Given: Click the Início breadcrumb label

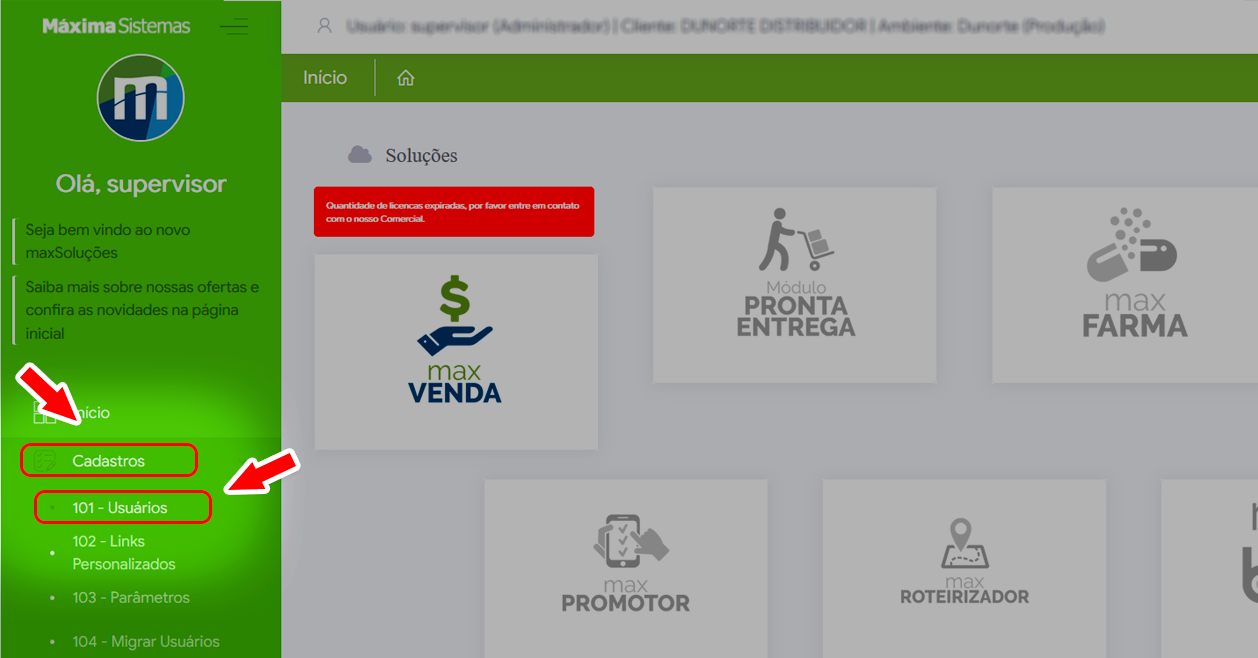Looking at the screenshot, I should [x=325, y=78].
